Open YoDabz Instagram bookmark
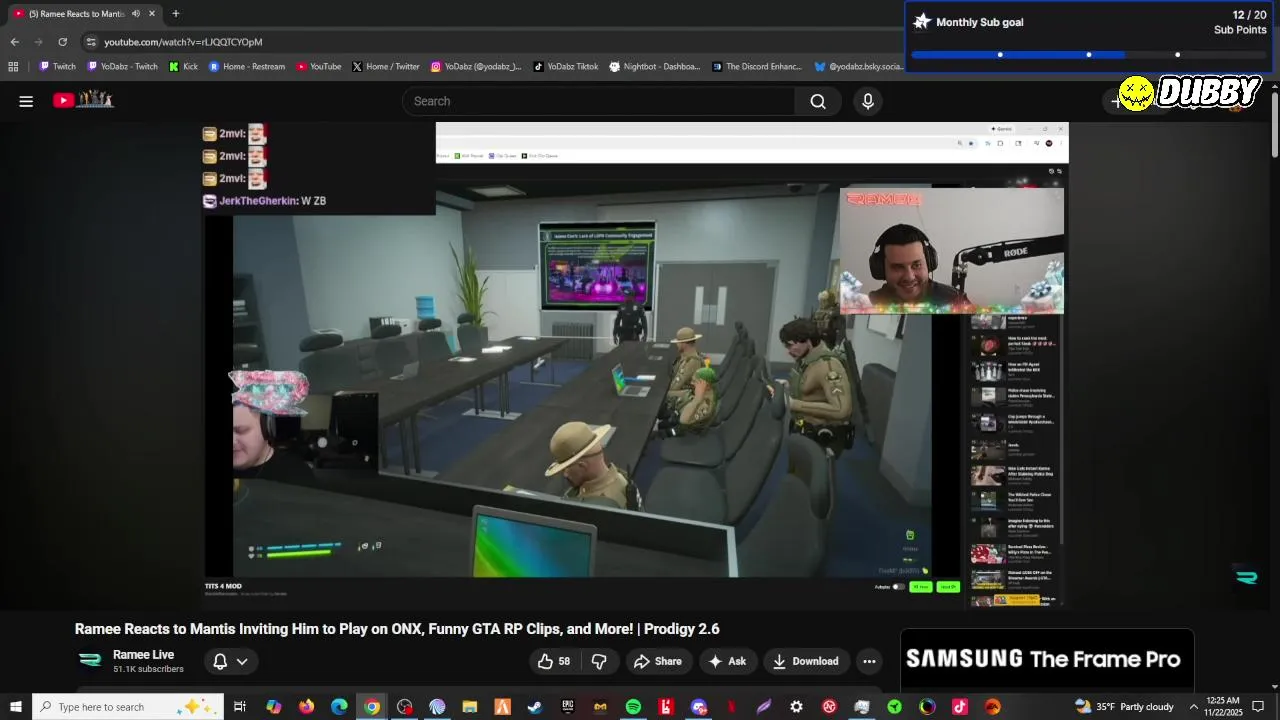The image size is (1280, 720). click(x=476, y=67)
